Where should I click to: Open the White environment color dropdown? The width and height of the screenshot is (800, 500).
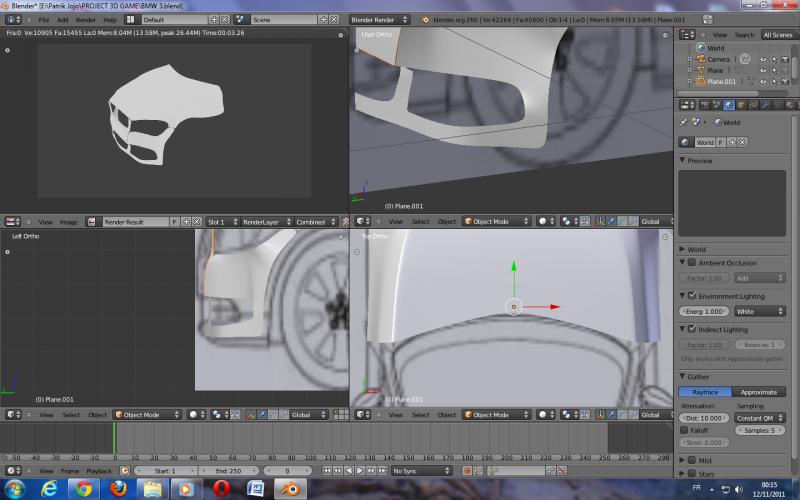[759, 311]
